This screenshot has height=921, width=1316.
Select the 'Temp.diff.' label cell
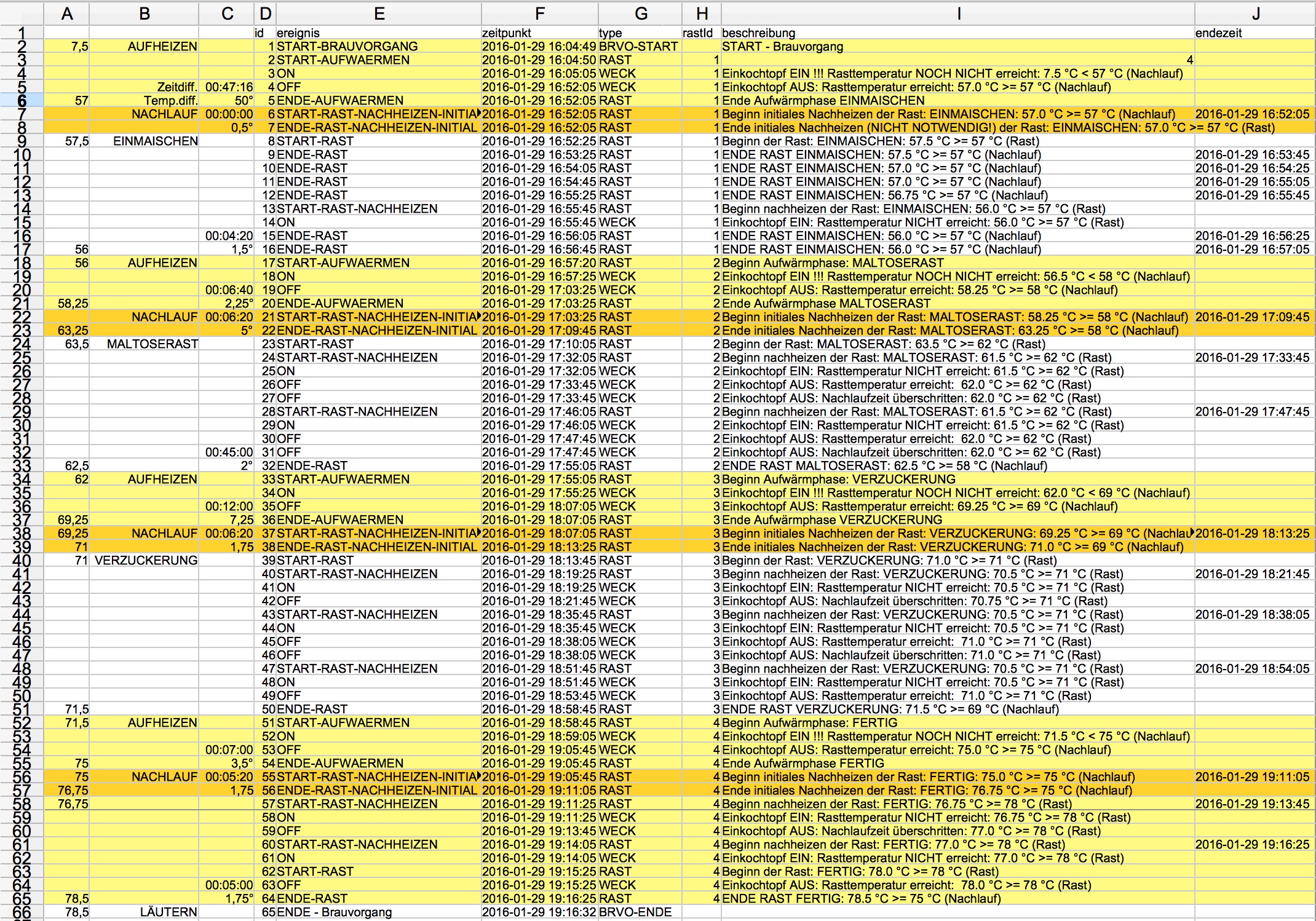click(145, 100)
